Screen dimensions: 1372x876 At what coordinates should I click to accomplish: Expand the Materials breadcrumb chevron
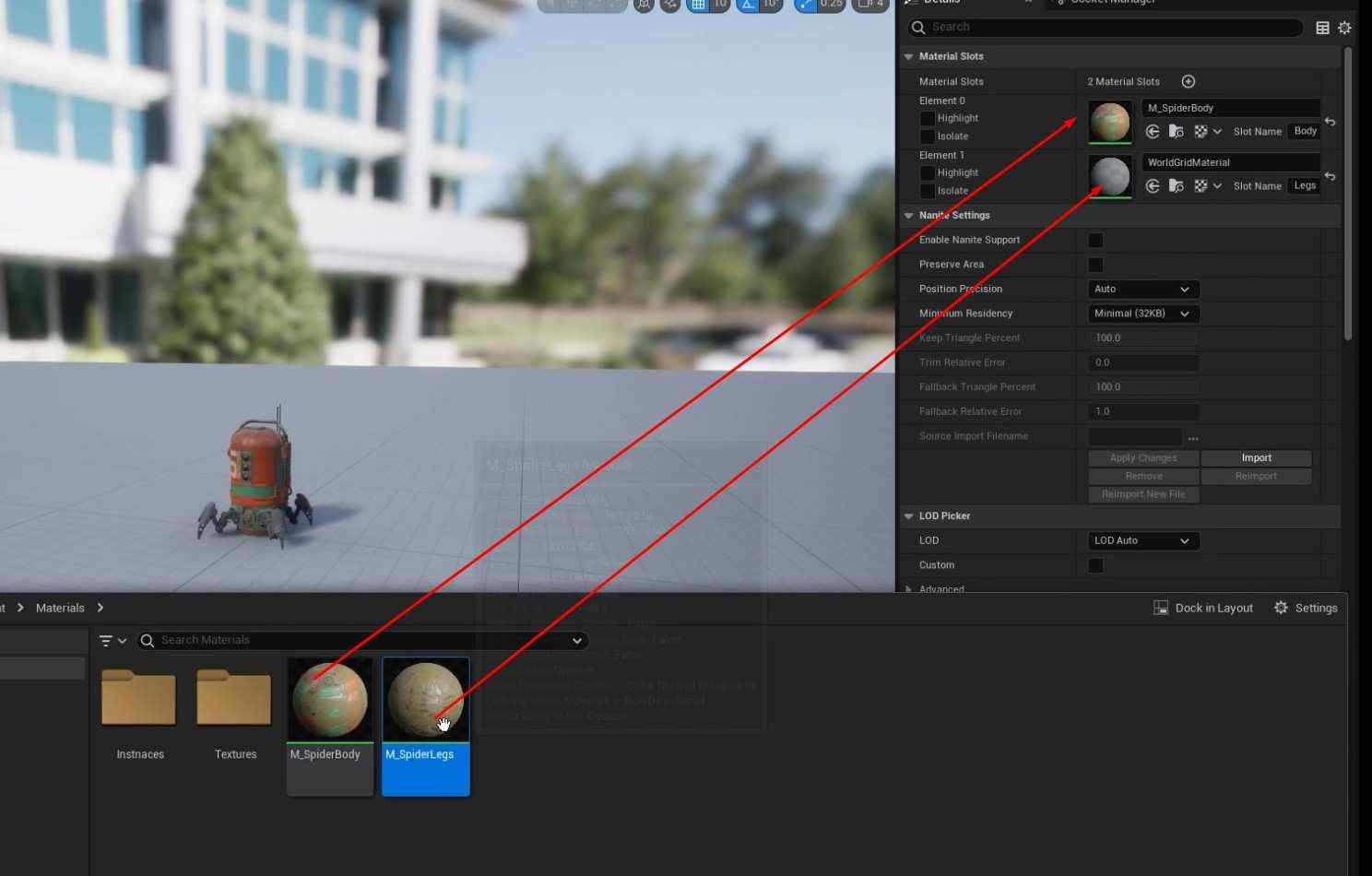click(x=101, y=608)
